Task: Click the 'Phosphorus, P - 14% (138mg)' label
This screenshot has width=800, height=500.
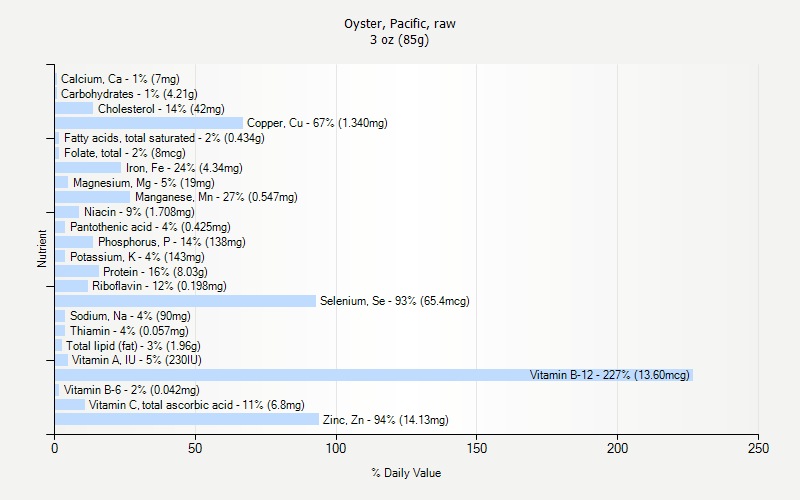Action: pyautogui.click(x=172, y=242)
